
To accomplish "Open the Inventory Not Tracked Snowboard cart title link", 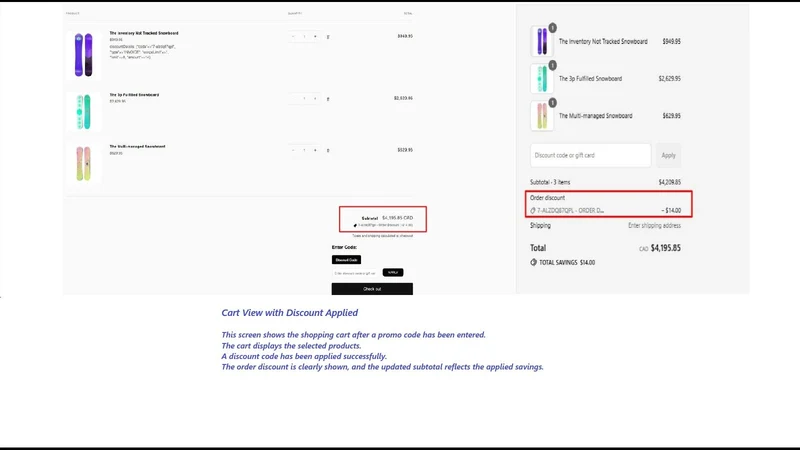I will pos(144,33).
